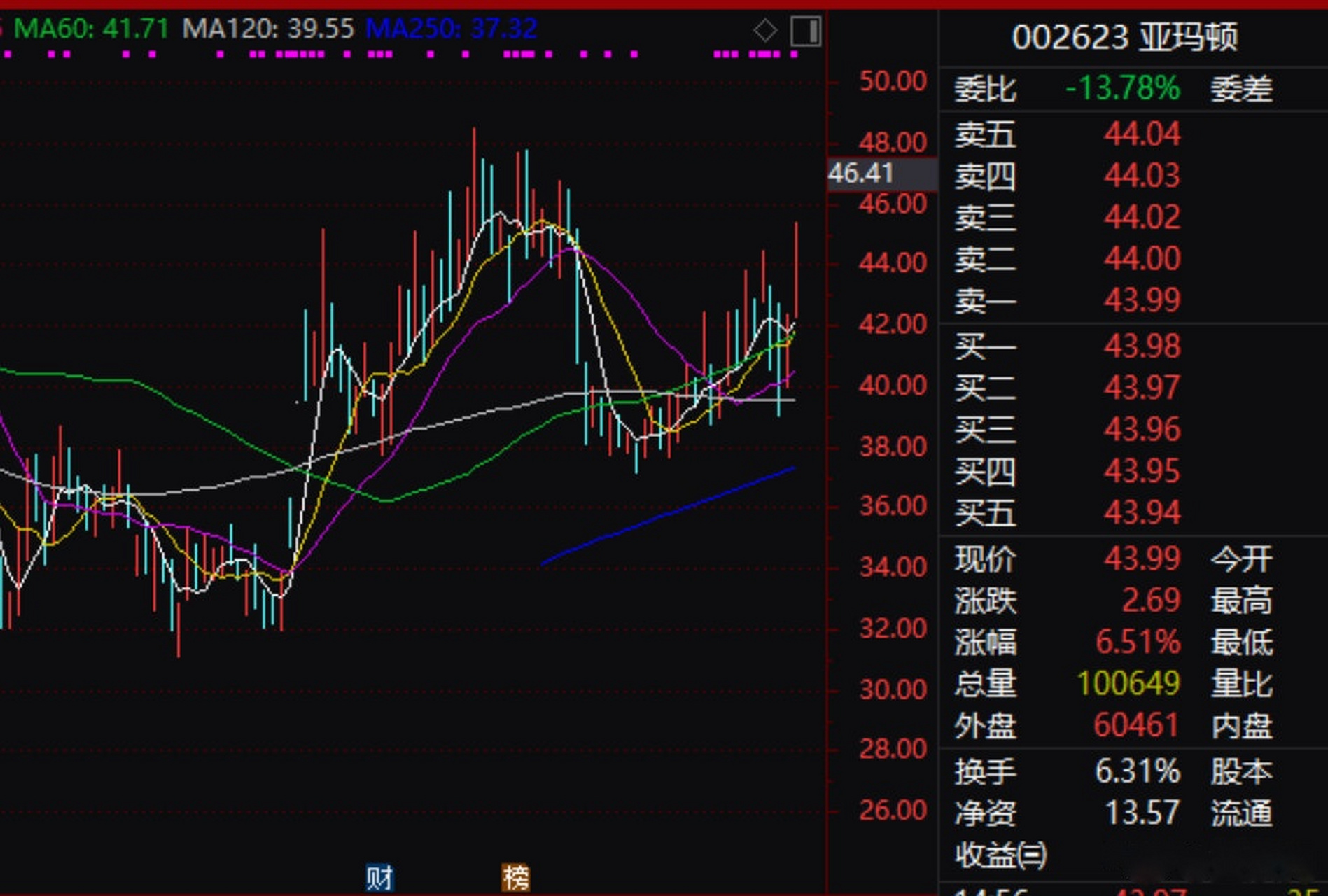This screenshot has width=1328, height=896.
Task: Click the 46.41 price marker on axis
Action: (862, 173)
